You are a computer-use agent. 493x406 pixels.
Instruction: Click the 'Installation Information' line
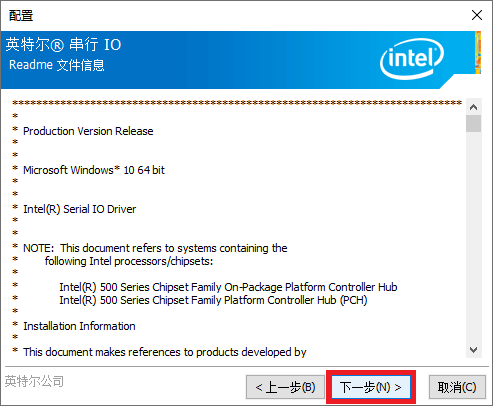pyautogui.click(x=79, y=326)
